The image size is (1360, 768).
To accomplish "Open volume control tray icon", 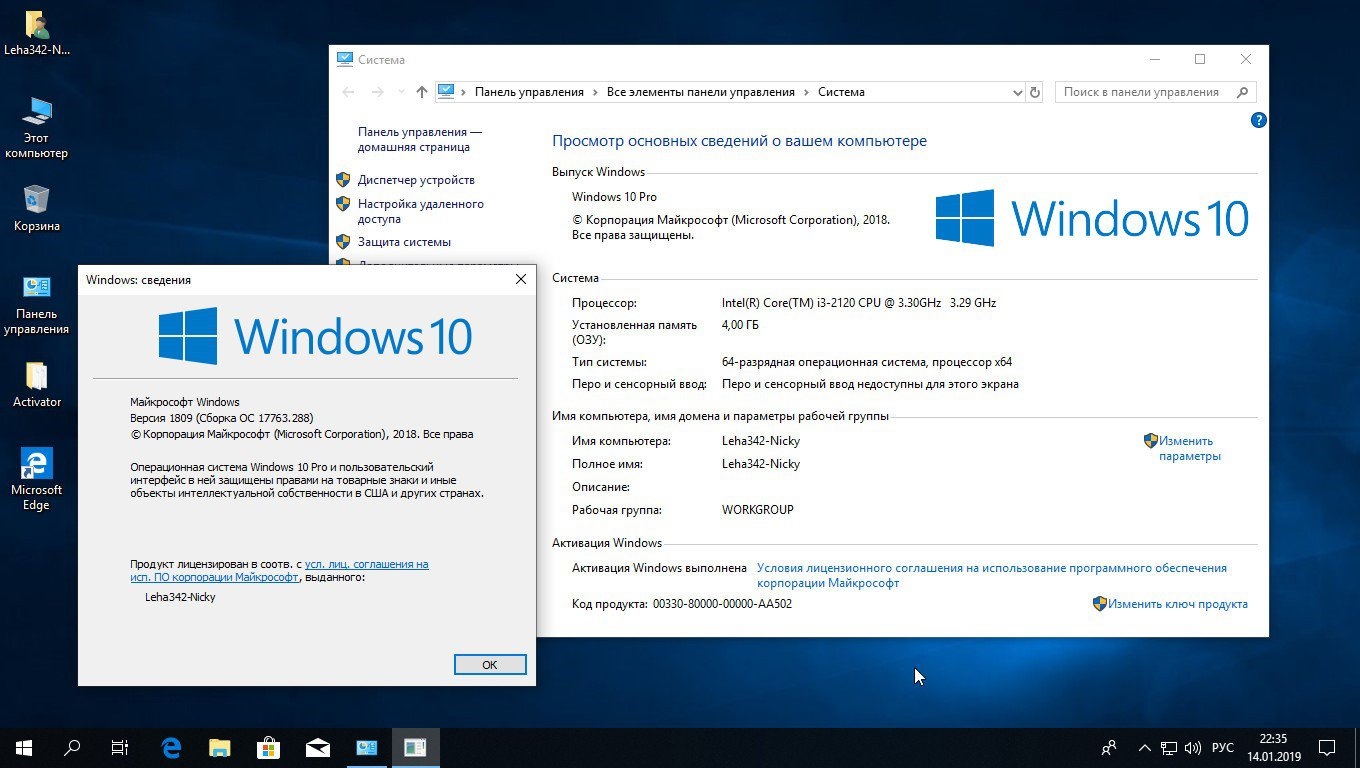I will click(1192, 747).
